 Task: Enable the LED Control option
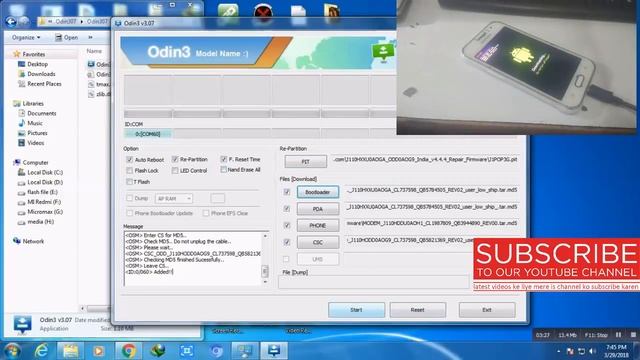[x=175, y=170]
